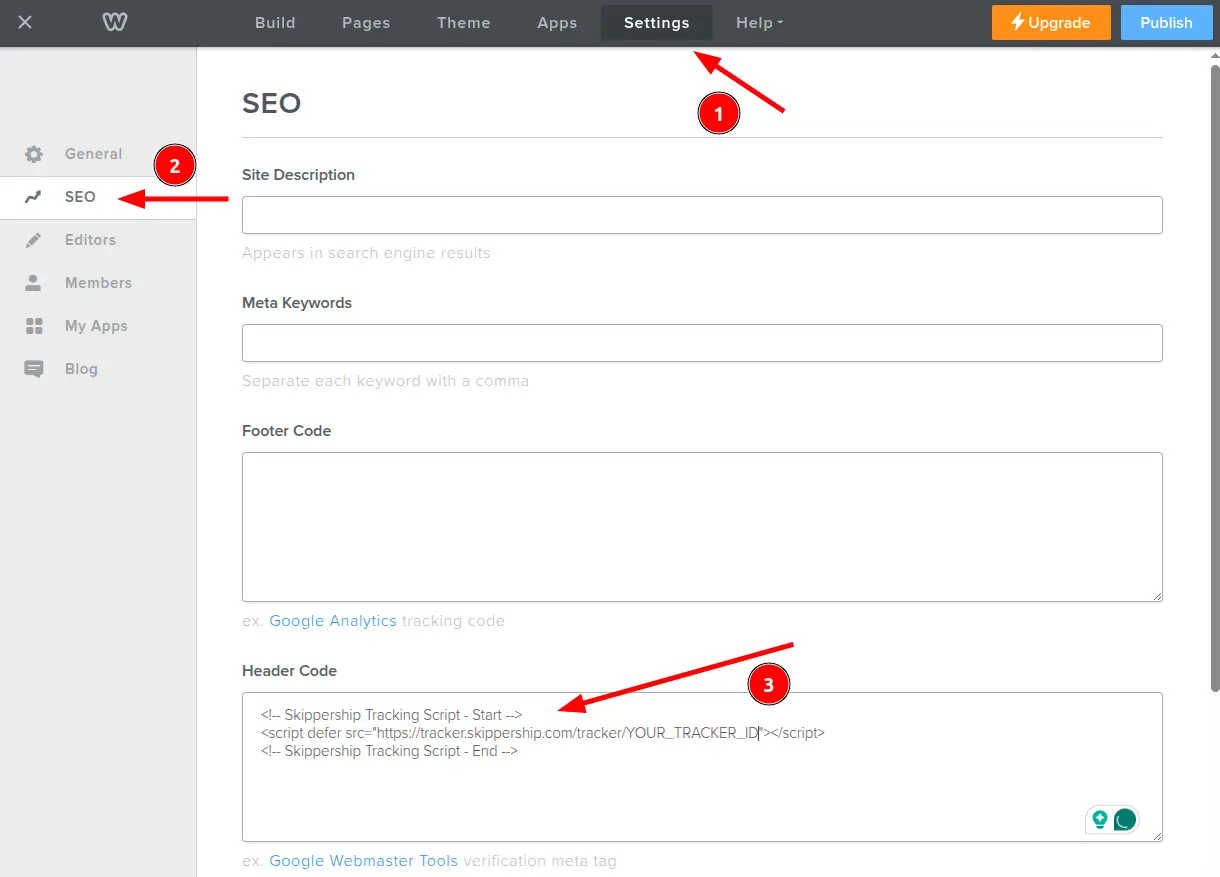Viewport: 1220px width, 877px height.
Task: Open My Apps via the grid icon
Action: pyautogui.click(x=36, y=325)
